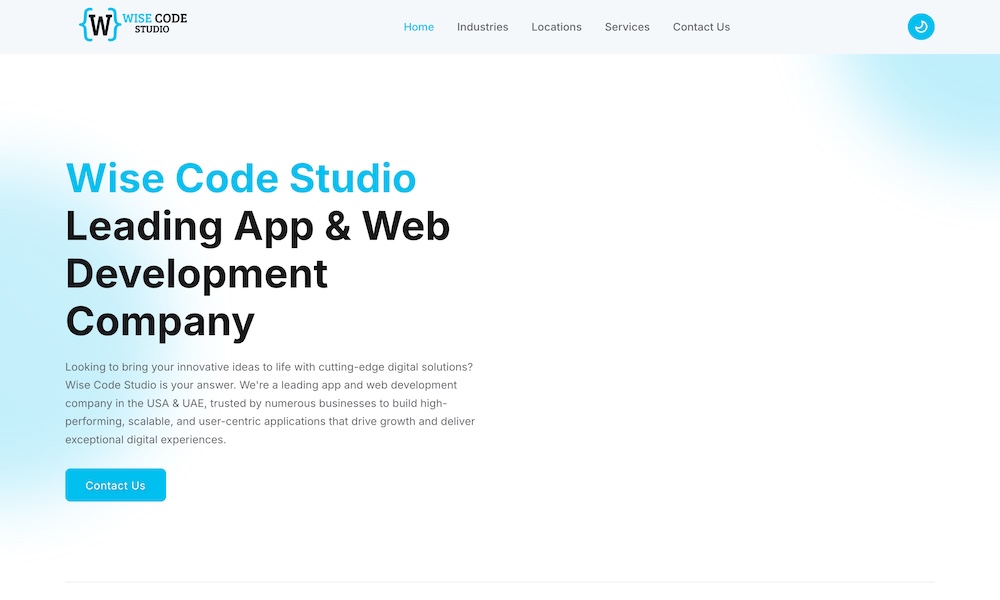Click the "Leading App & Web" heading line
1000x600 pixels.
tap(258, 226)
